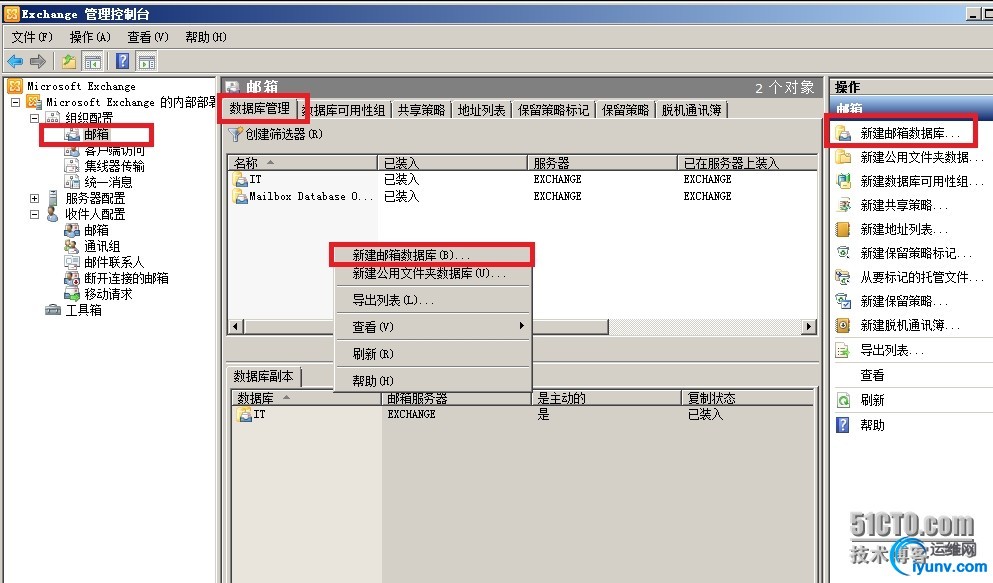Screen dimensions: 993x583
Task: Click the IT database icon in list
Action: [x=240, y=180]
